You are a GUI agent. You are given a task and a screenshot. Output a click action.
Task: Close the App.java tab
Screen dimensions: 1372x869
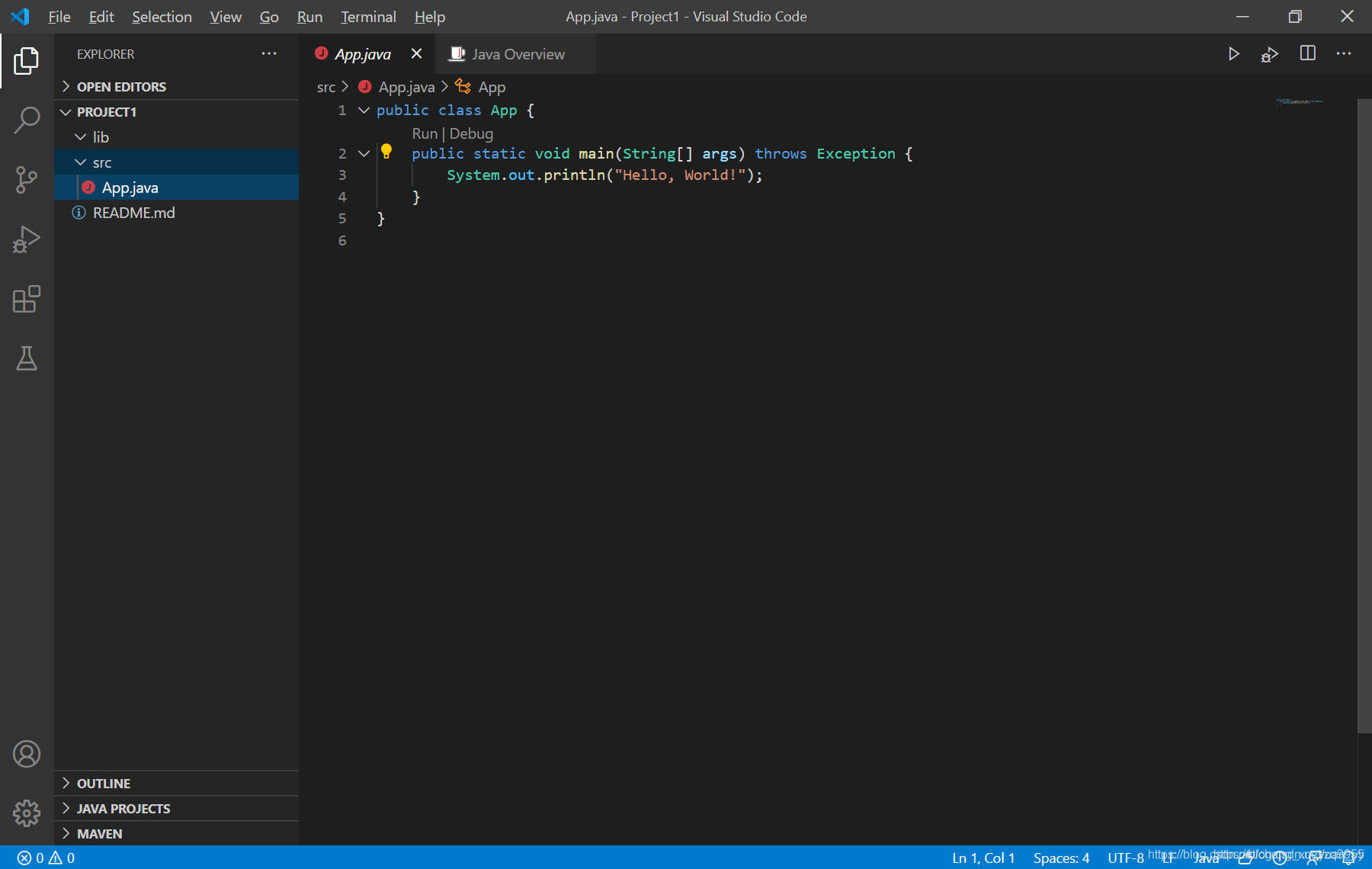pyautogui.click(x=416, y=53)
